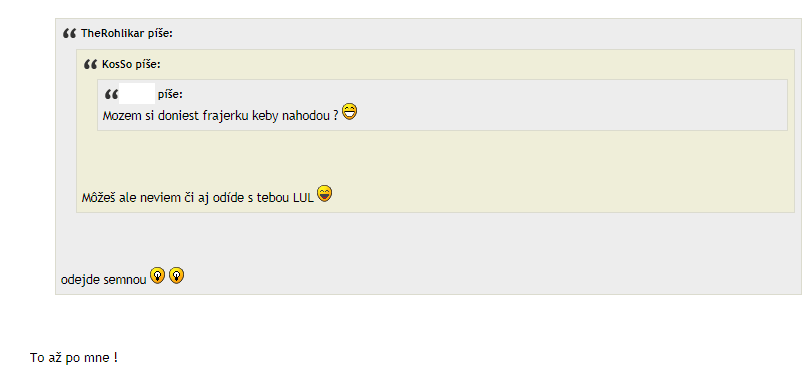Click 'píše:' after KosSo
Viewport: 805px width, 370px height.
pyautogui.click(x=148, y=65)
